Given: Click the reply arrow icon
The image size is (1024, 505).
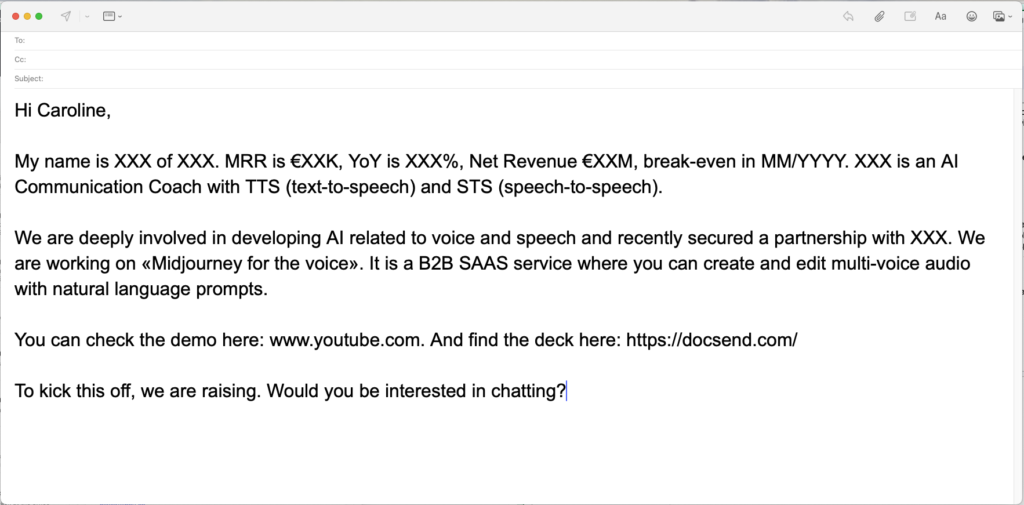Looking at the screenshot, I should pyautogui.click(x=848, y=16).
